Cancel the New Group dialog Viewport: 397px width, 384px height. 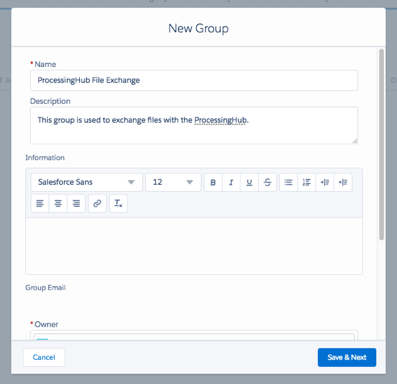coord(44,357)
